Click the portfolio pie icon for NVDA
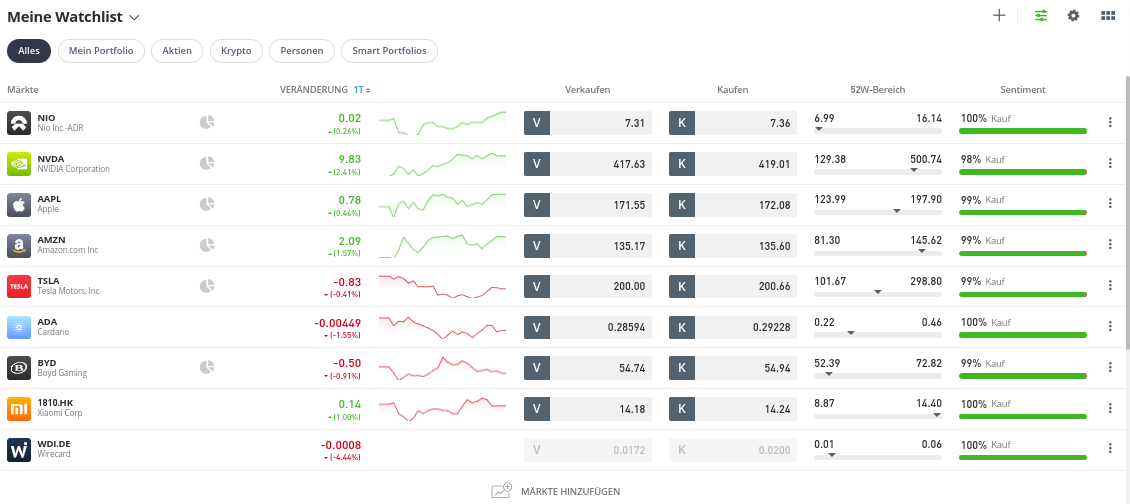This screenshot has width=1130, height=504. click(x=207, y=164)
